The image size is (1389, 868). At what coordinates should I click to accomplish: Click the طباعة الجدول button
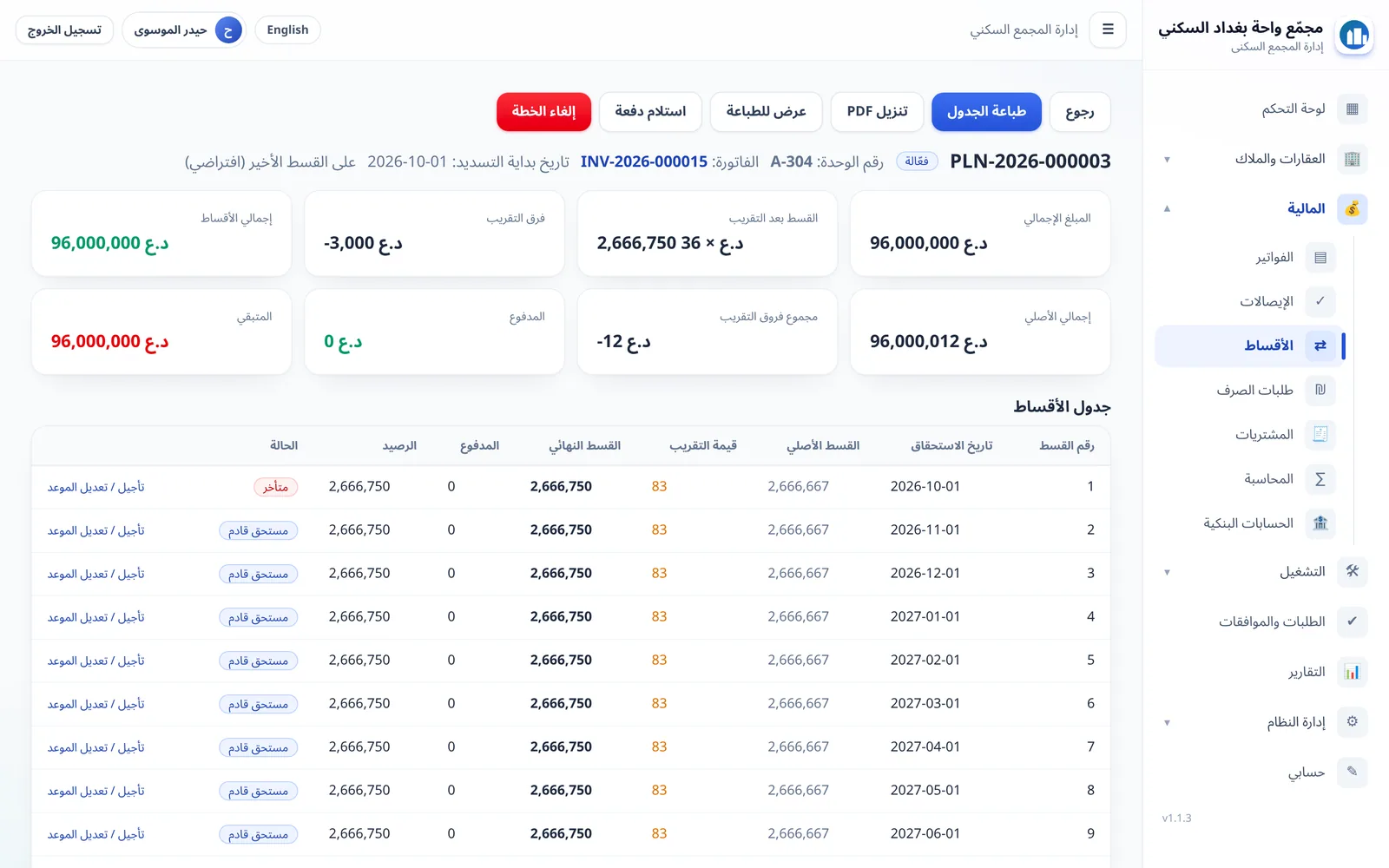point(986,112)
